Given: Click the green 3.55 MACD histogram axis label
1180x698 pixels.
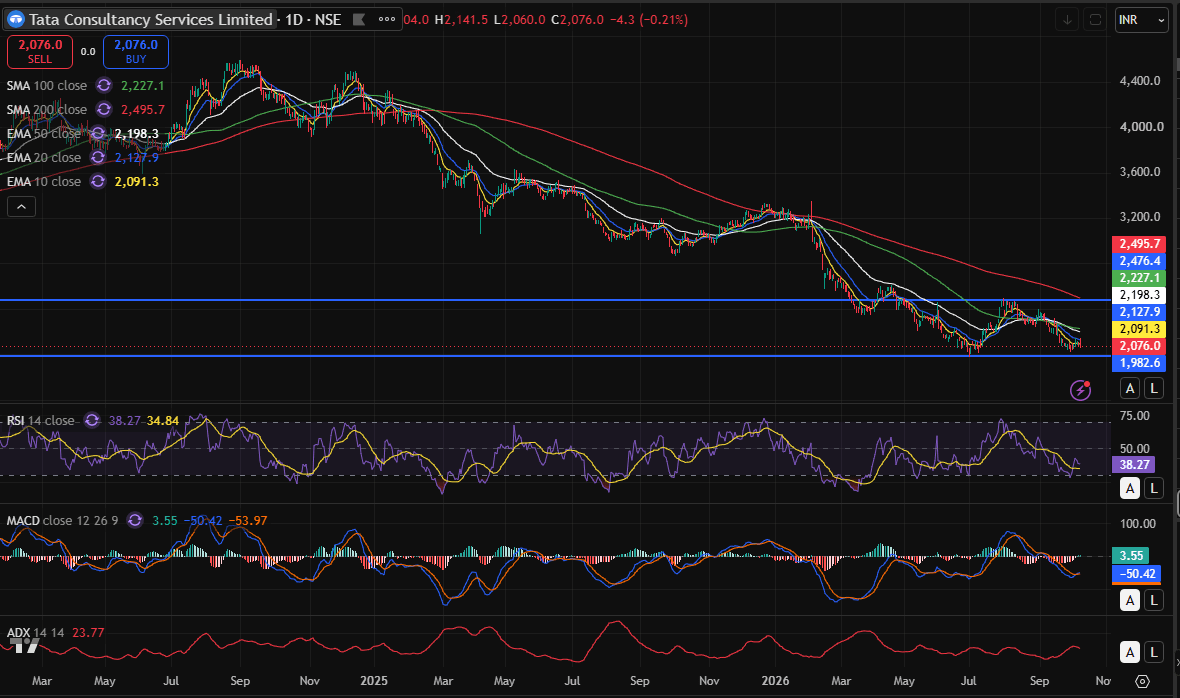Looking at the screenshot, I should 1131,556.
